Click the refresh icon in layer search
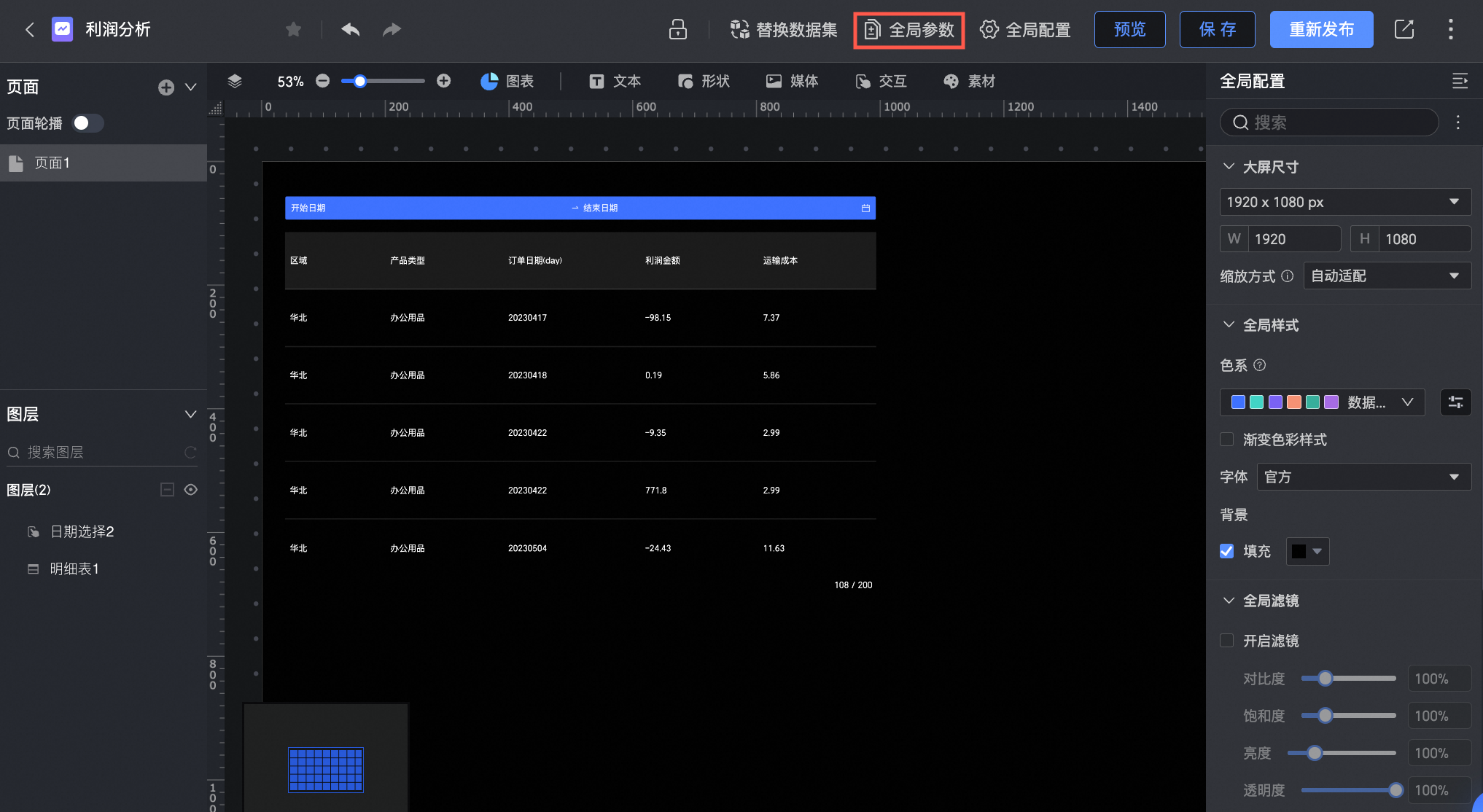 (190, 452)
